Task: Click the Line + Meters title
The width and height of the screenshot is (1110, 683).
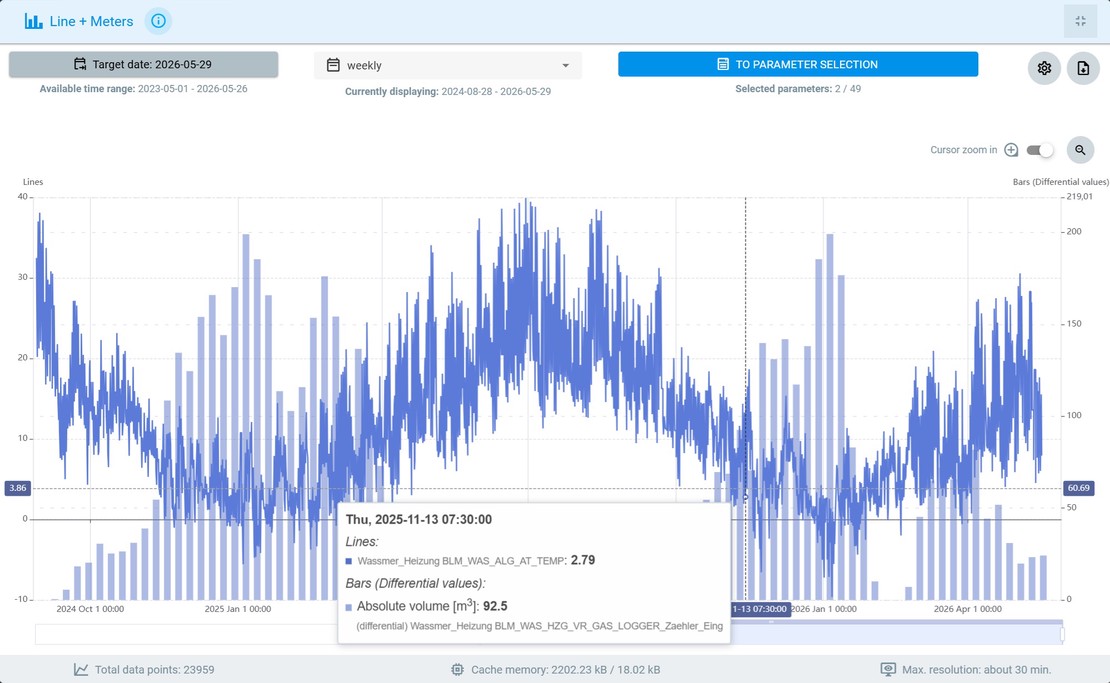Action: coord(91,21)
